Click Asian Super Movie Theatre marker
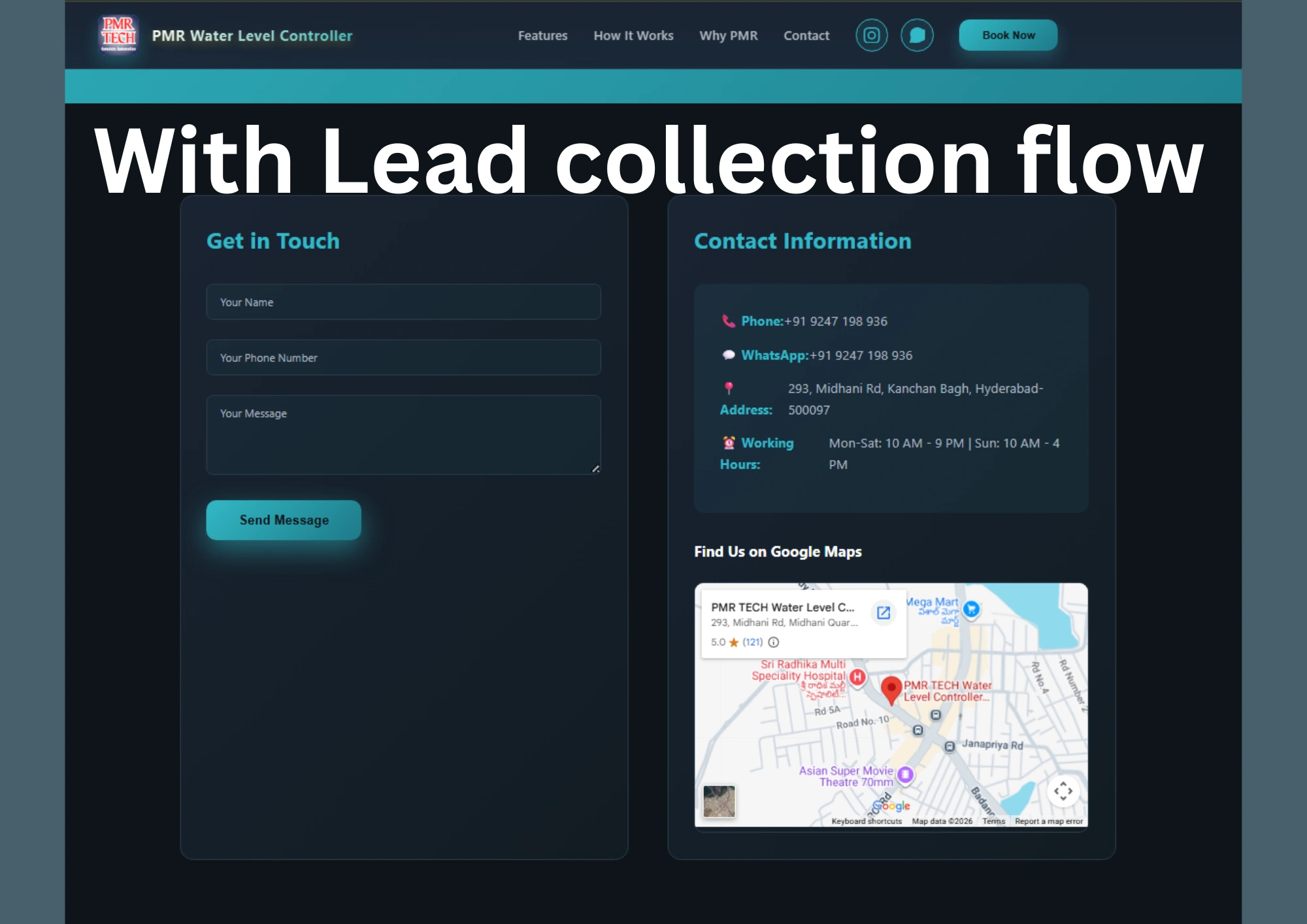Image resolution: width=1307 pixels, height=924 pixels. tap(905, 774)
